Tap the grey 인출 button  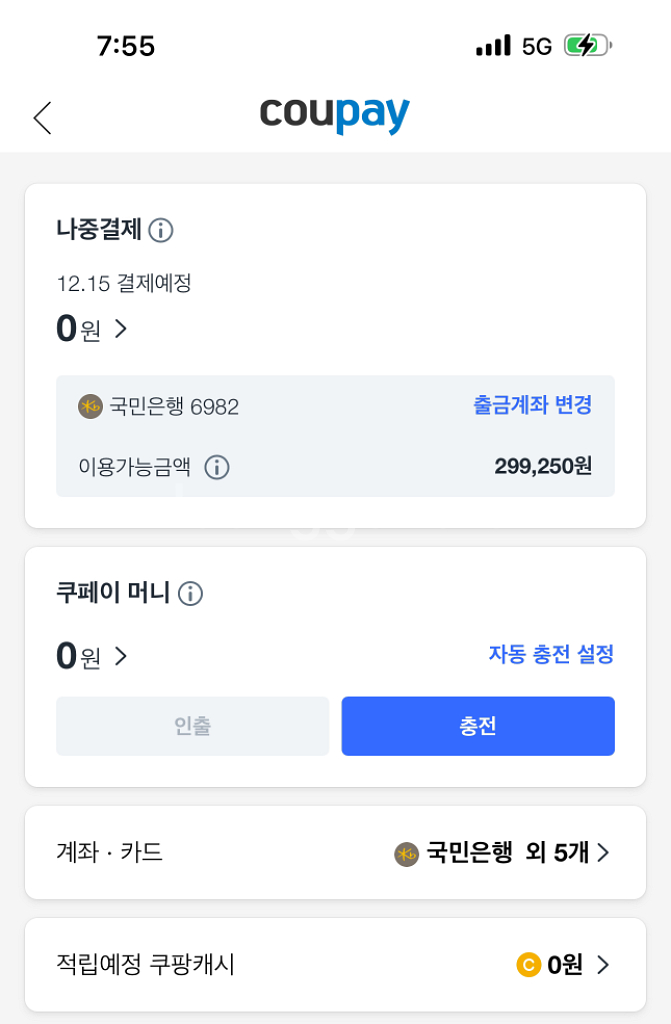[193, 726]
